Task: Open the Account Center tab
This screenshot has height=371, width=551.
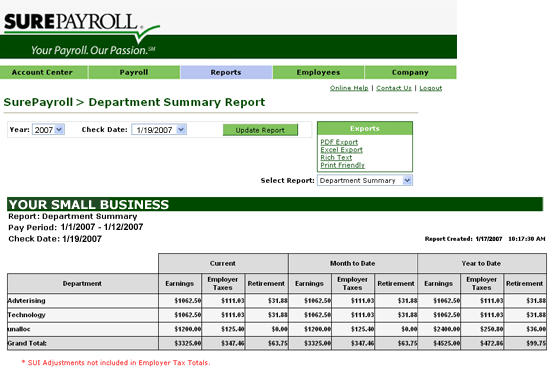Action: click(x=44, y=72)
